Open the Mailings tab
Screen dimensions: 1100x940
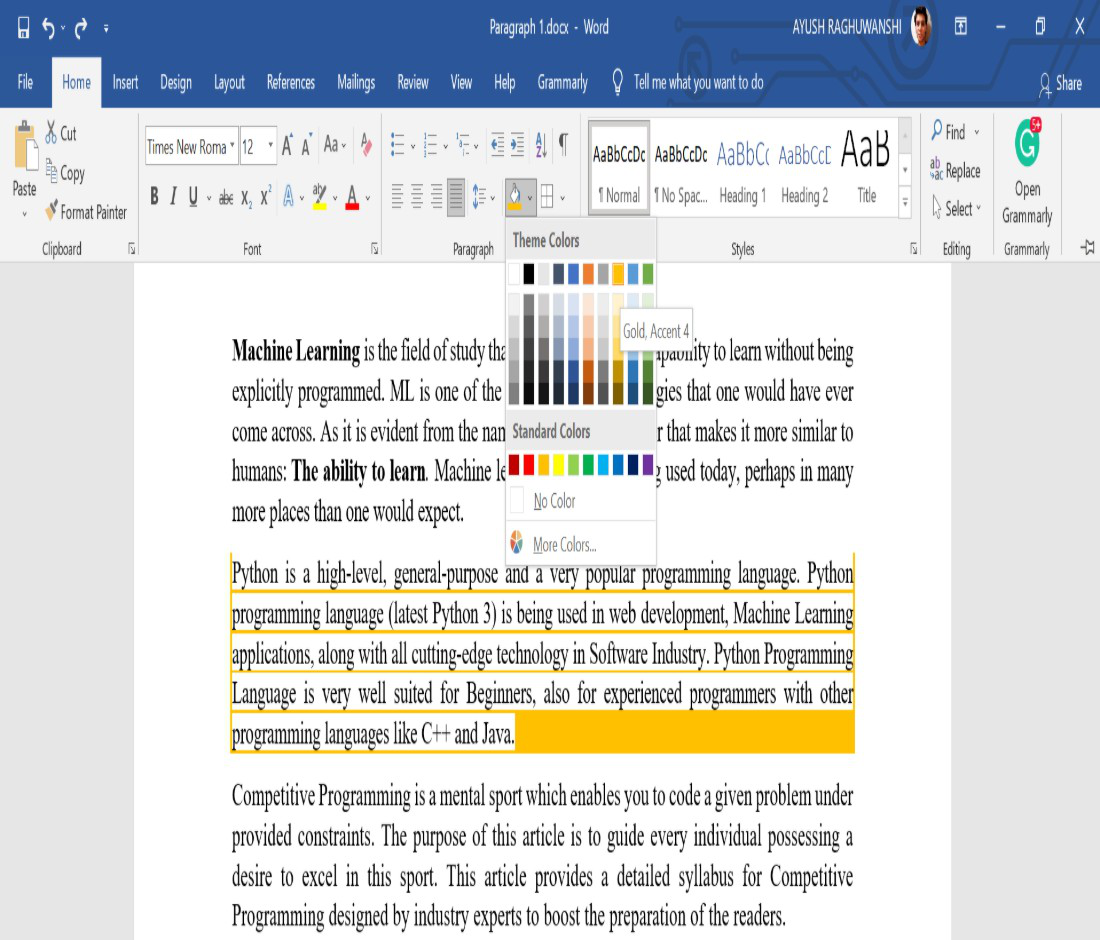(356, 83)
